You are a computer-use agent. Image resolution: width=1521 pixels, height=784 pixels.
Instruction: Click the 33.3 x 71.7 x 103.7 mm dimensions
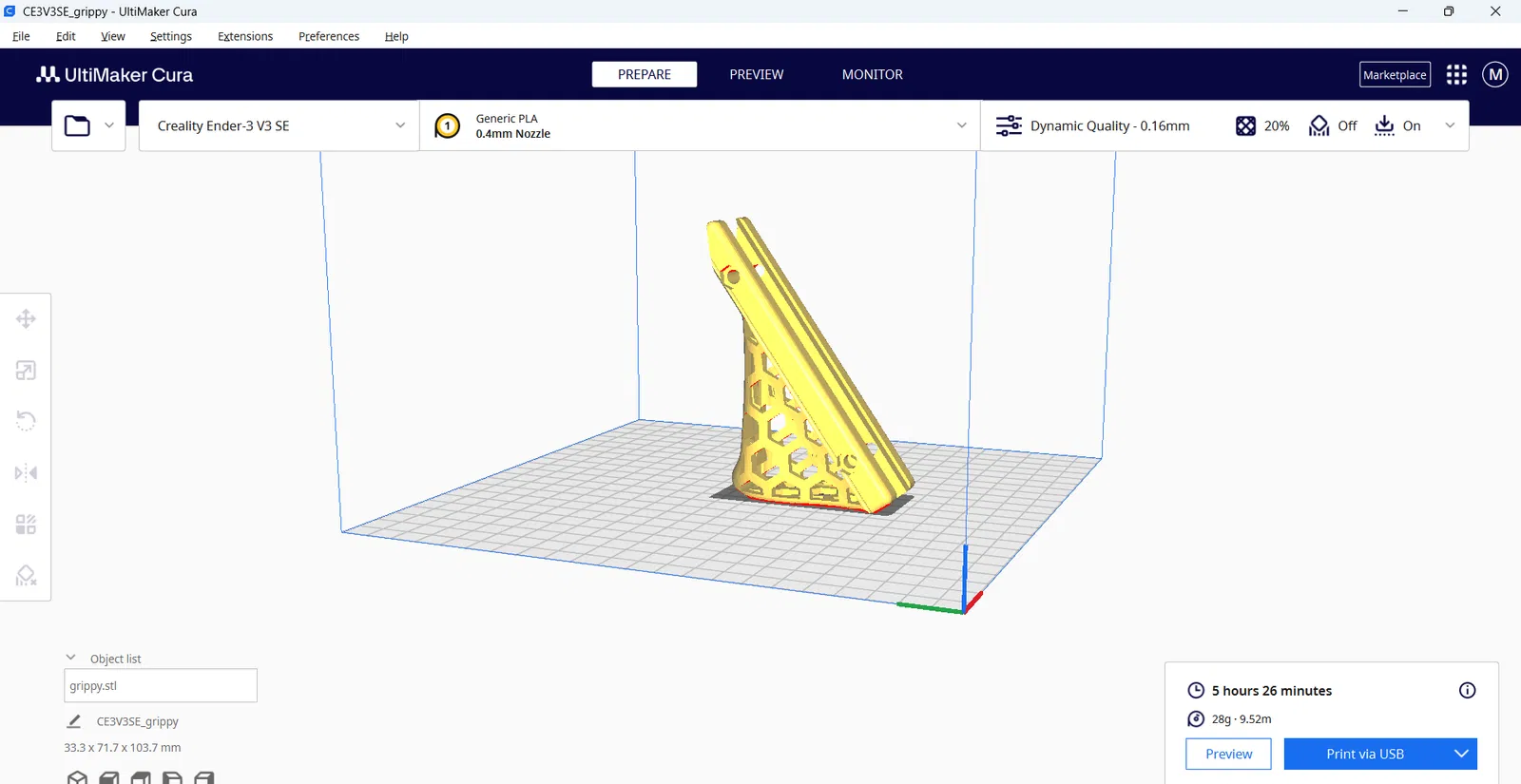point(123,748)
